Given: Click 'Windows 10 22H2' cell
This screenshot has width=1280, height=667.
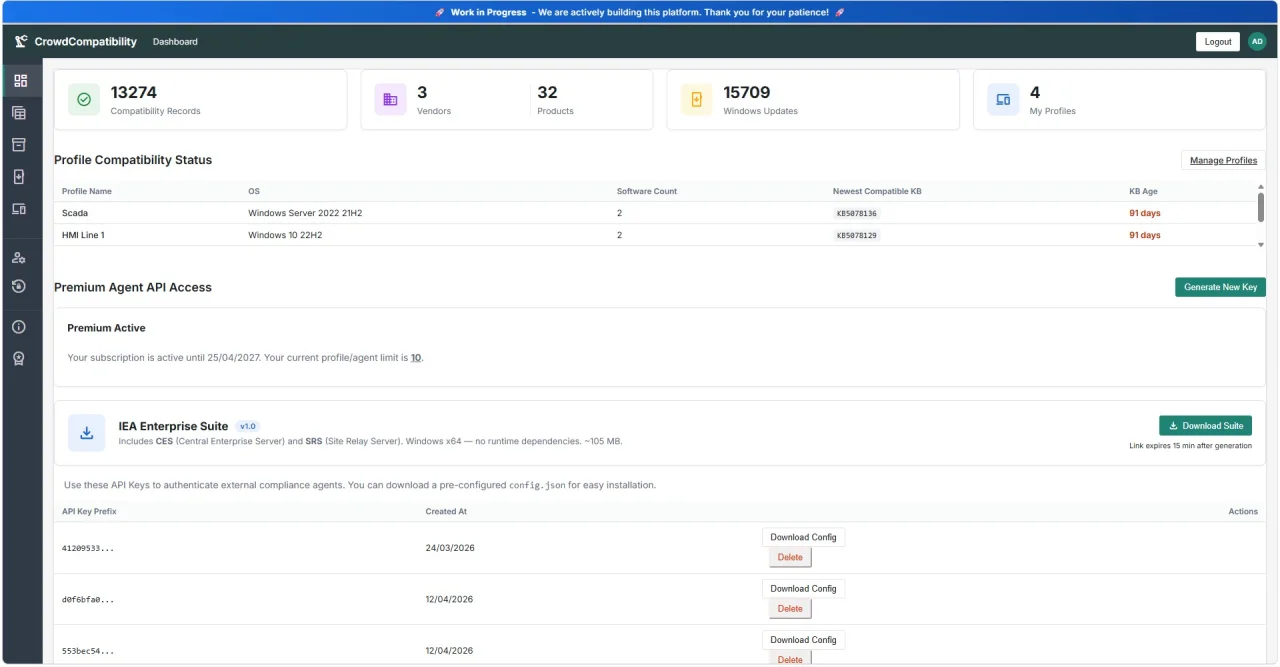Looking at the screenshot, I should (285, 235).
